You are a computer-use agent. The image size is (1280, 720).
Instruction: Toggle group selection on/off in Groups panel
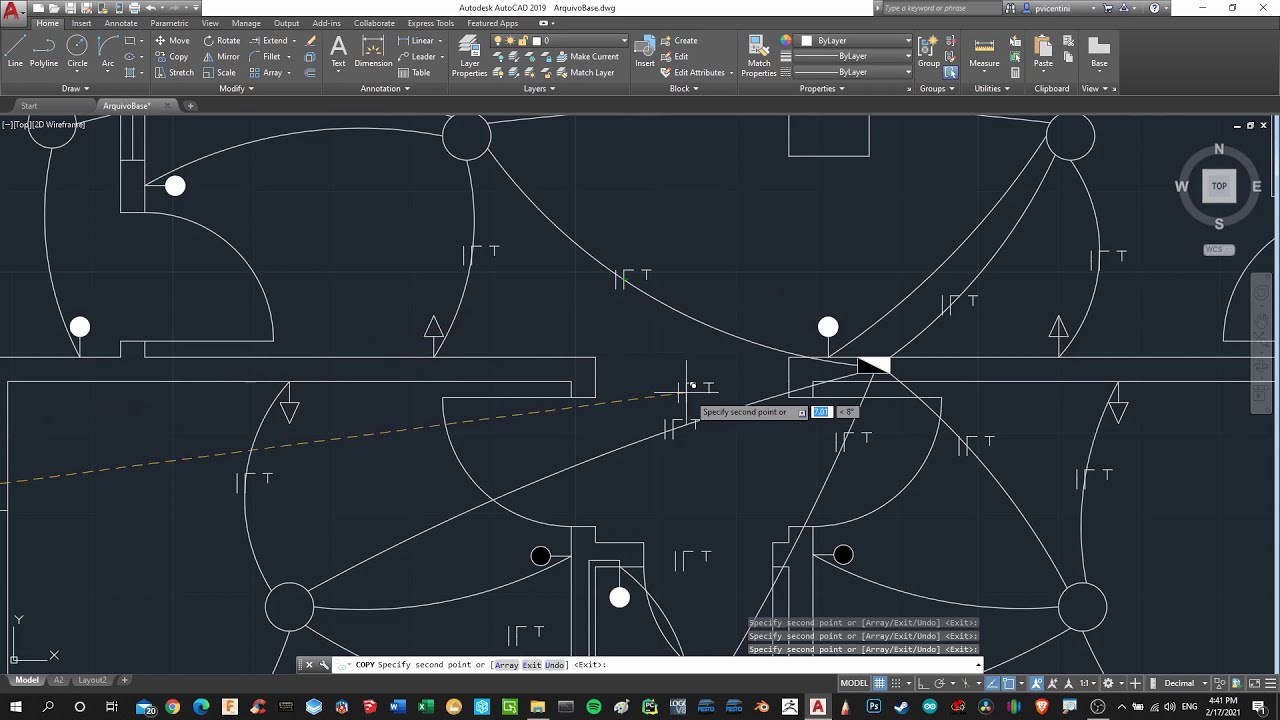click(x=950, y=73)
